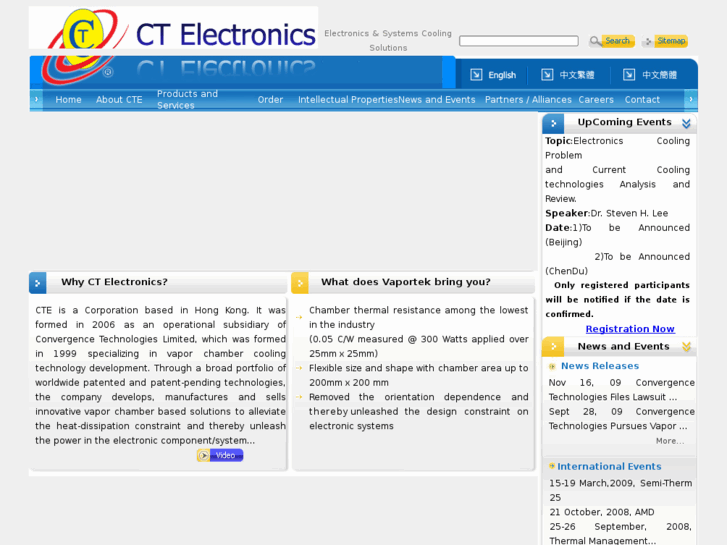Viewport: 727px width, 545px height.
Task: Switch language to English
Action: (502, 75)
